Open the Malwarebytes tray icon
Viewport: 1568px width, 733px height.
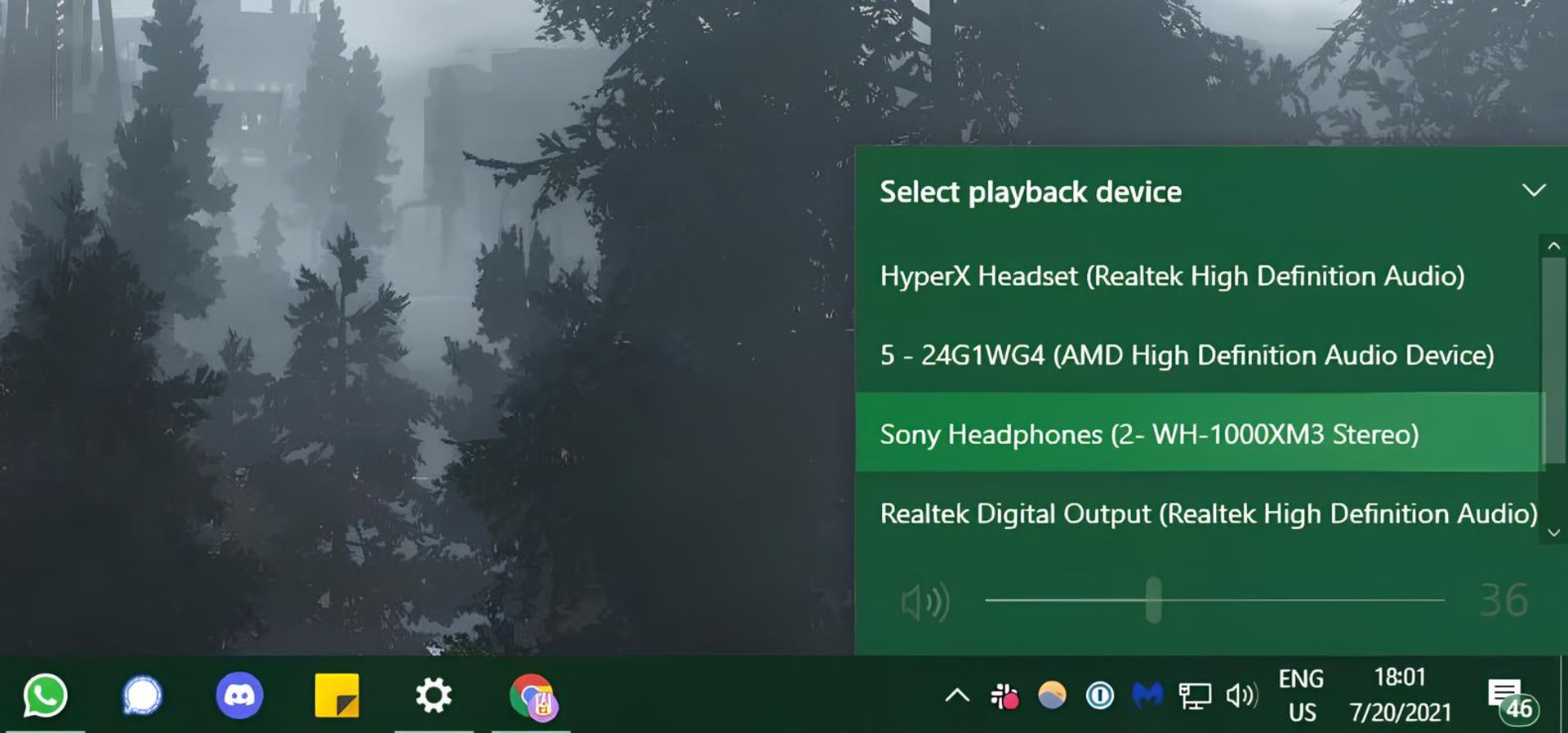point(1147,695)
